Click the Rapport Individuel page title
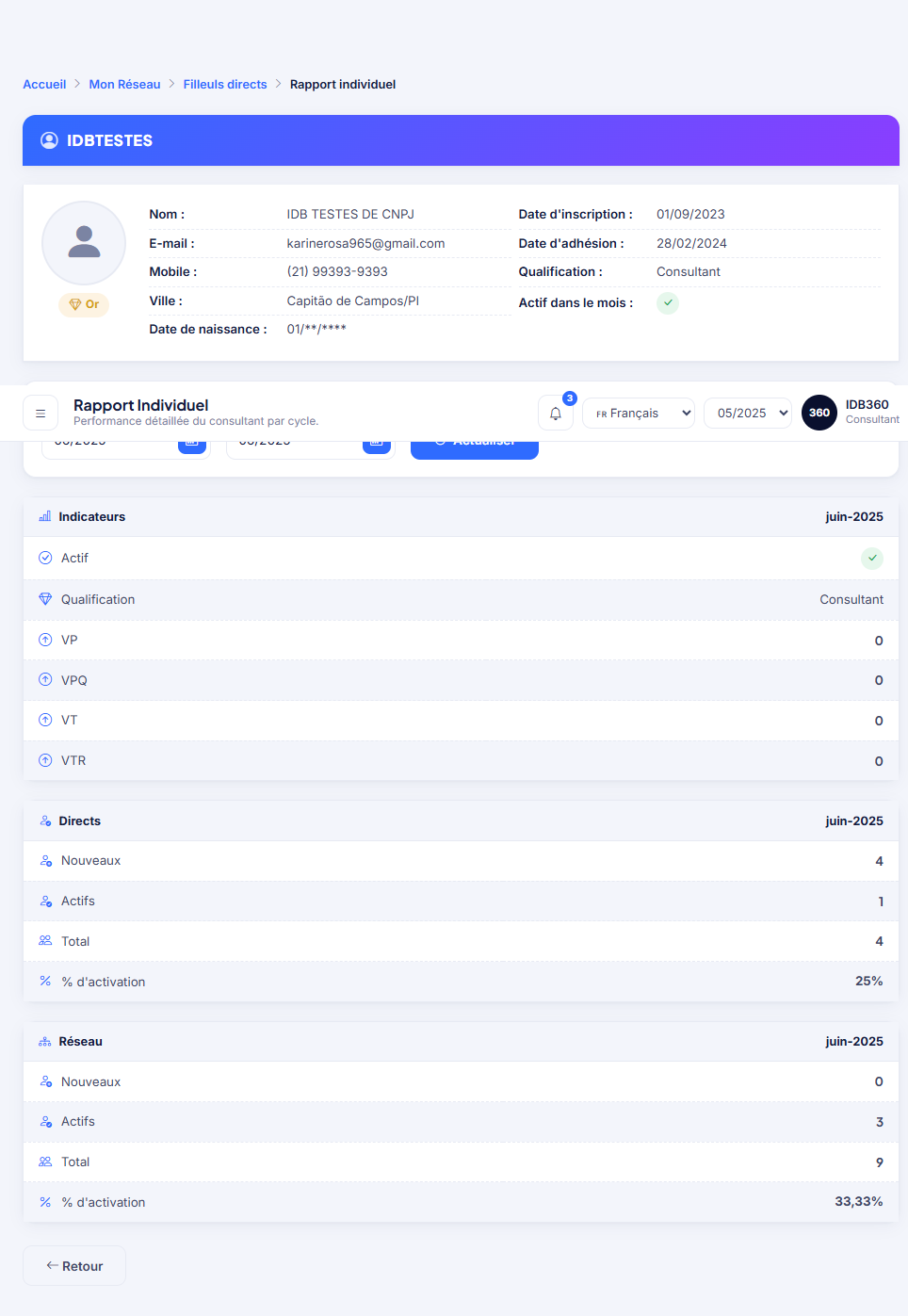 click(x=141, y=405)
